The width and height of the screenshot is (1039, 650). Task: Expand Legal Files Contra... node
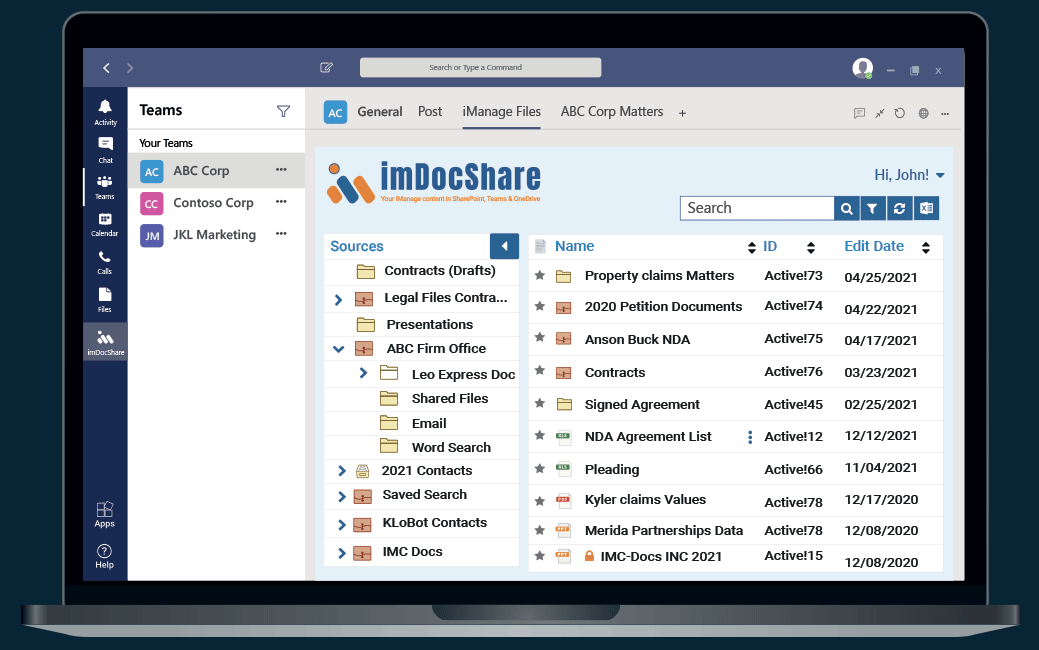point(338,299)
